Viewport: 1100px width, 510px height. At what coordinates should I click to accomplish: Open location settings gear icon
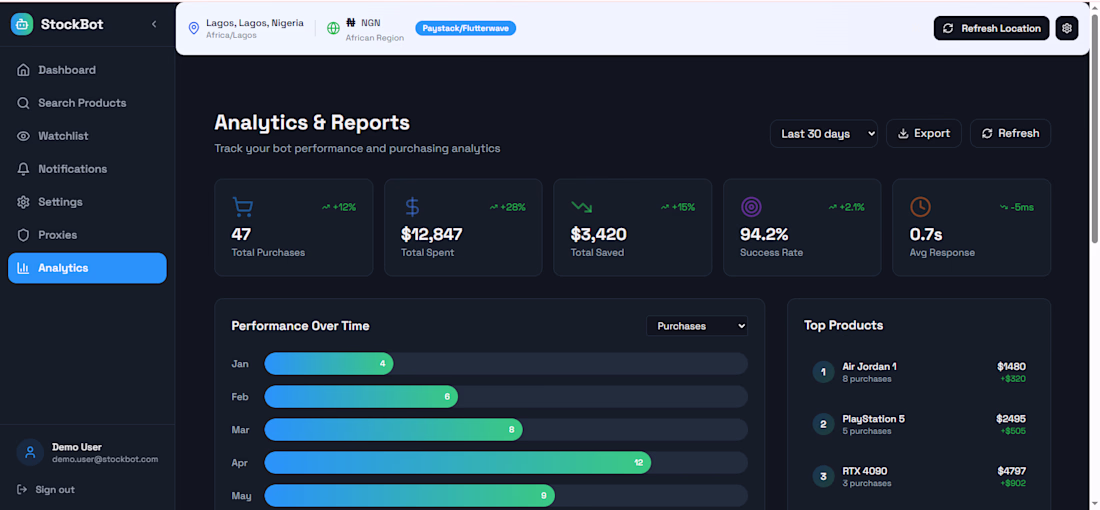coord(1067,28)
